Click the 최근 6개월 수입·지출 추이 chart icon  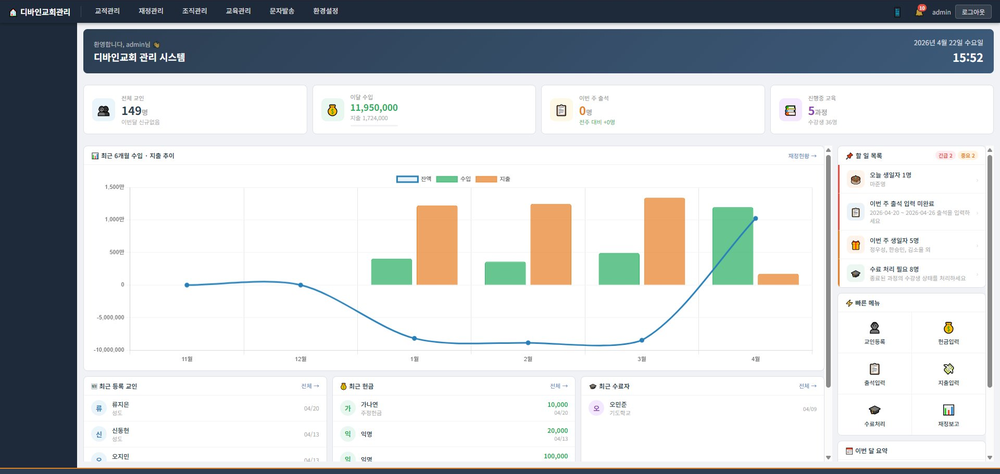(95, 156)
